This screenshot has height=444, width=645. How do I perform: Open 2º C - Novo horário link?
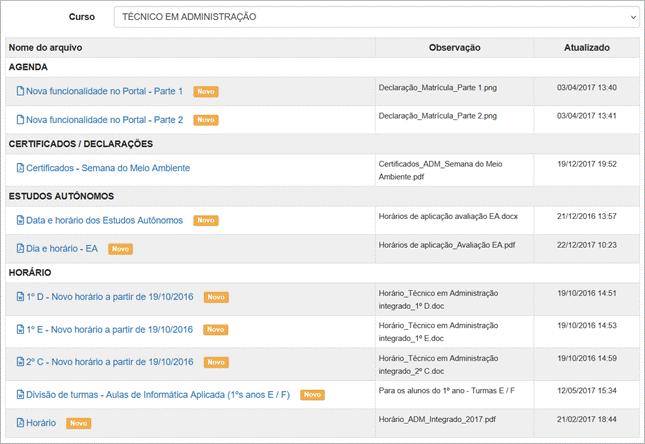pos(111,361)
